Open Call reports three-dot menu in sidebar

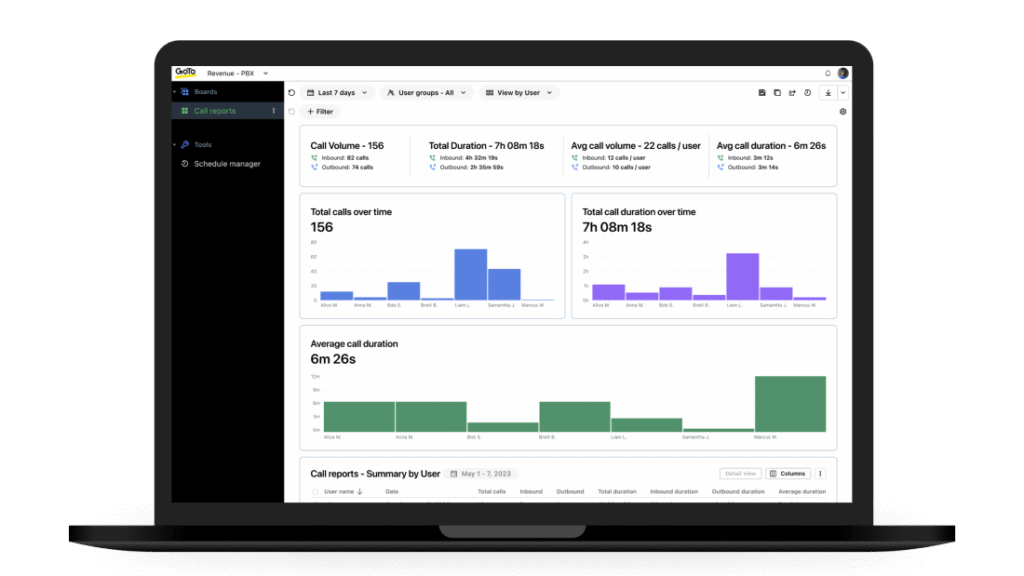pyautogui.click(x=273, y=111)
